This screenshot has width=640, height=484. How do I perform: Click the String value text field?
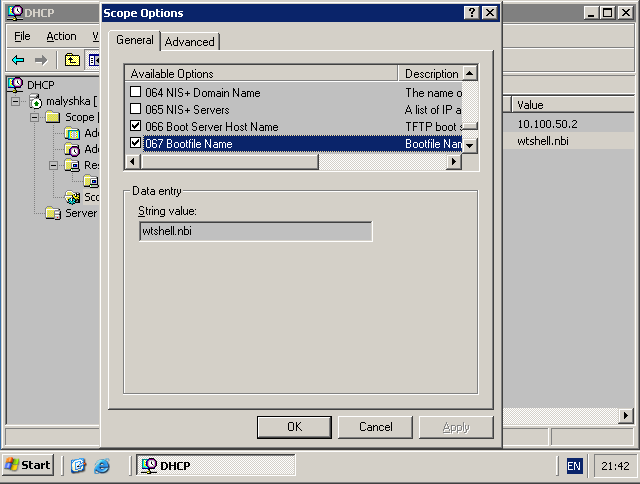(255, 232)
